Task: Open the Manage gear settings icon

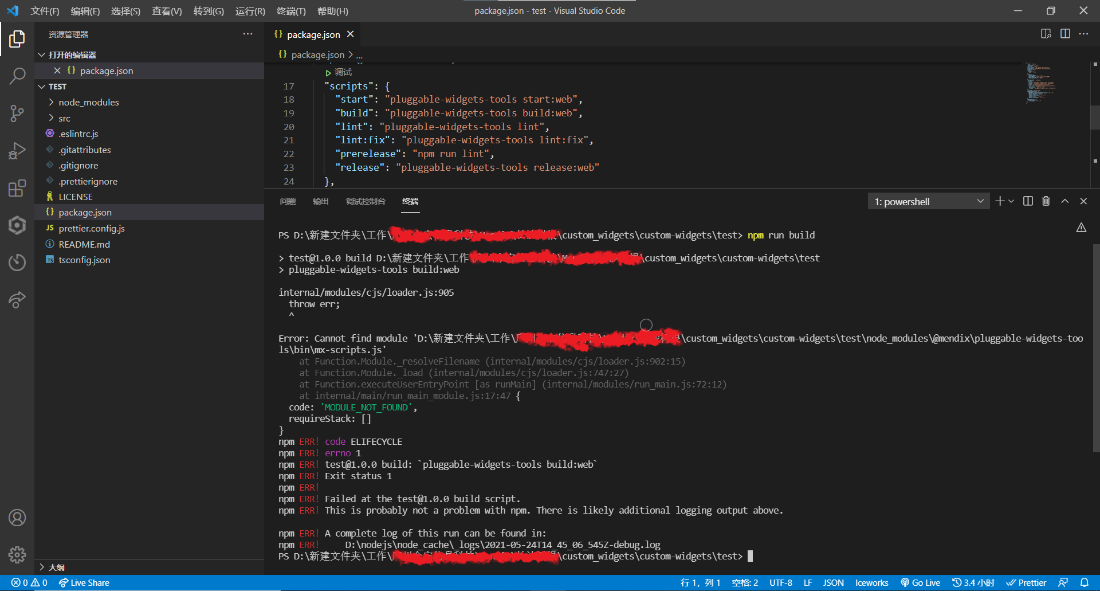Action: coord(17,555)
